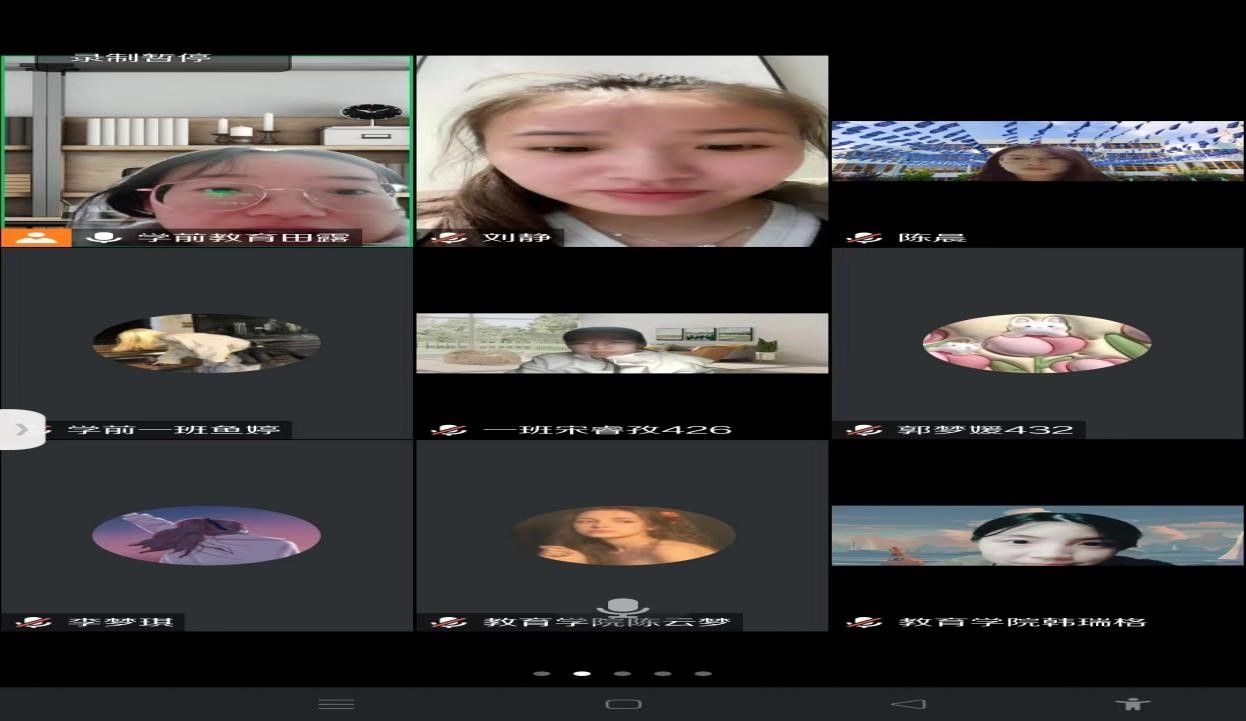Select the oval avatar of 学前一班鱼婷
The image size is (1246, 721).
(x=206, y=343)
